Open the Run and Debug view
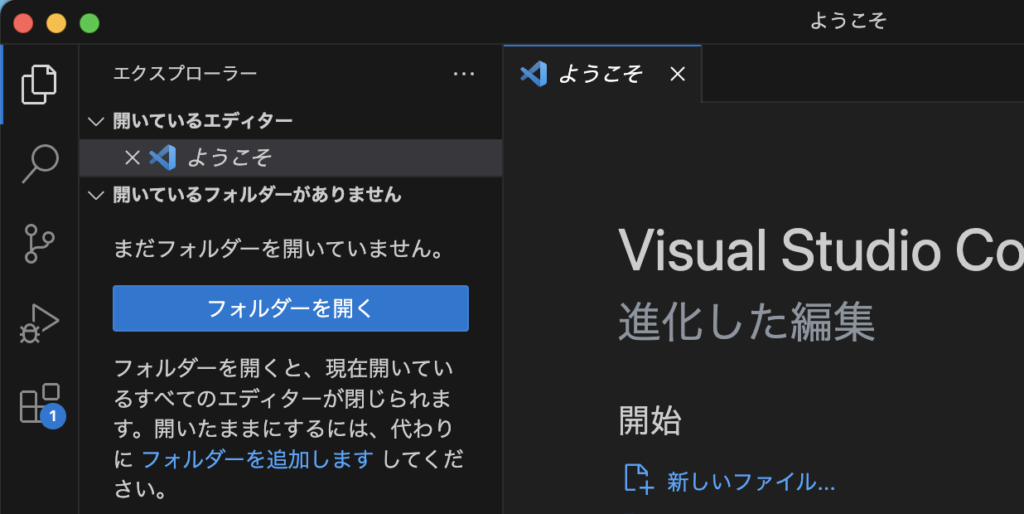The image size is (1024, 514). pos(39,324)
